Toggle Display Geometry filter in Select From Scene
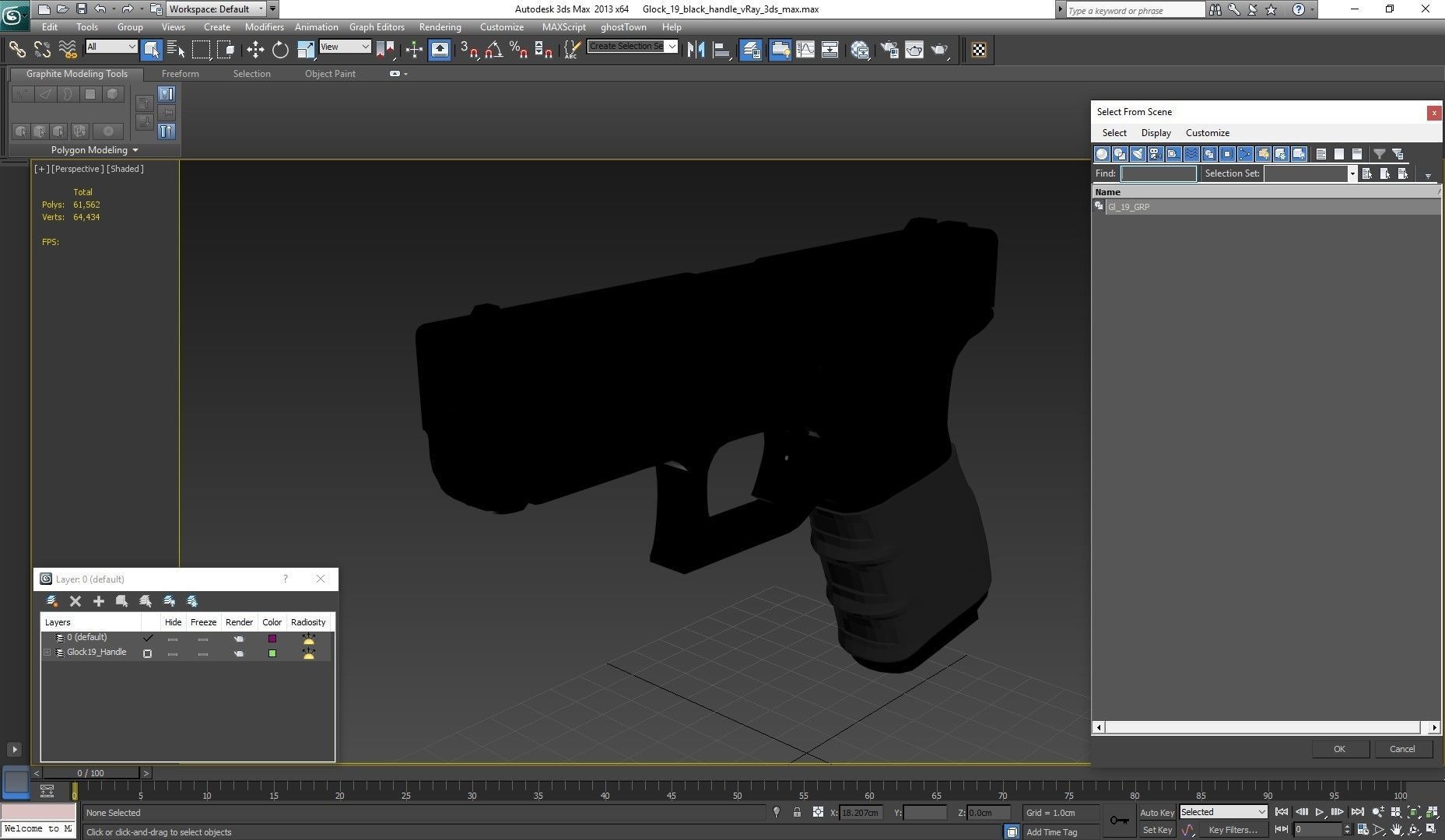The width and height of the screenshot is (1445, 840). pyautogui.click(x=1102, y=154)
